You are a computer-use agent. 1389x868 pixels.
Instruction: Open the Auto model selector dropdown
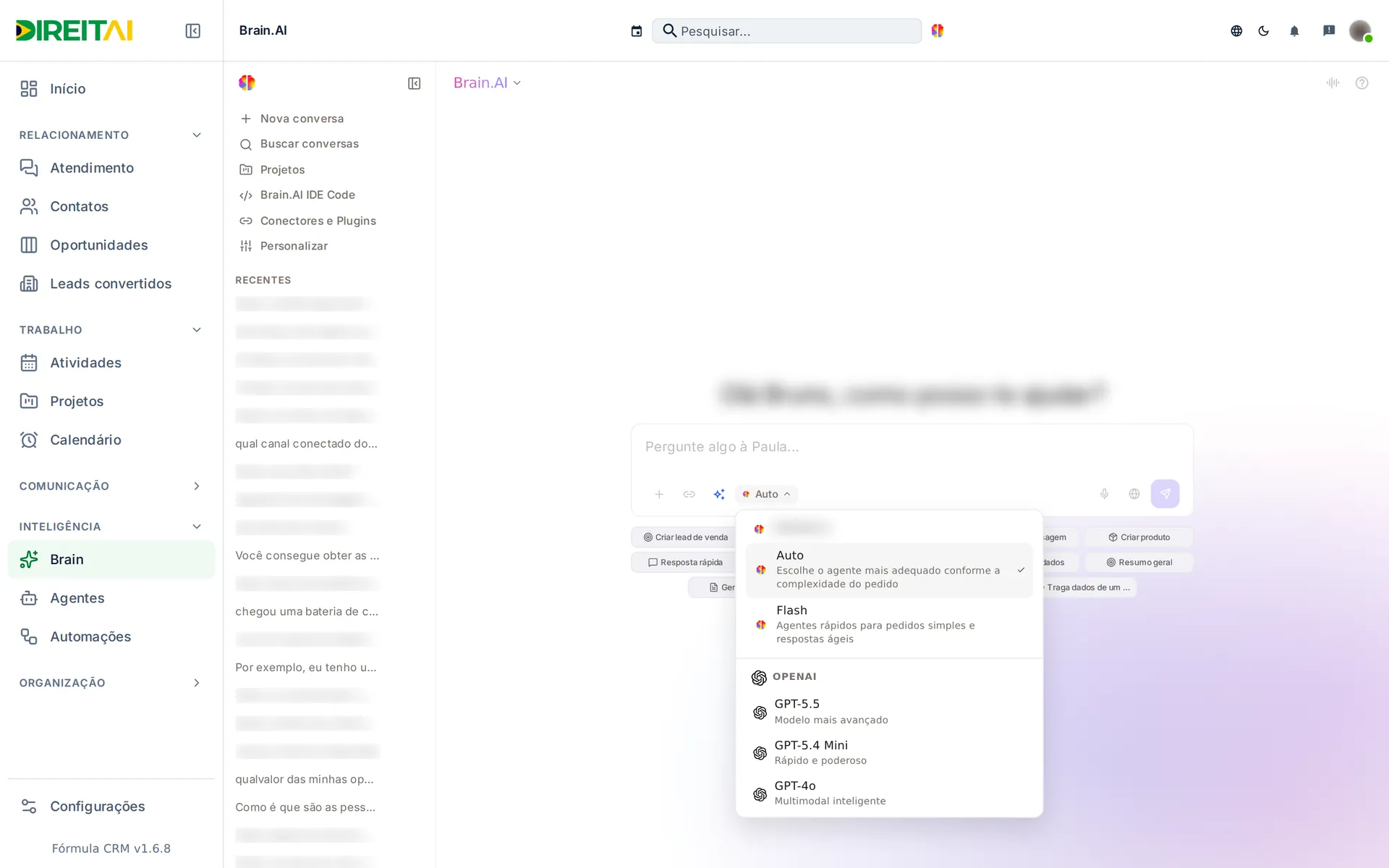click(767, 494)
